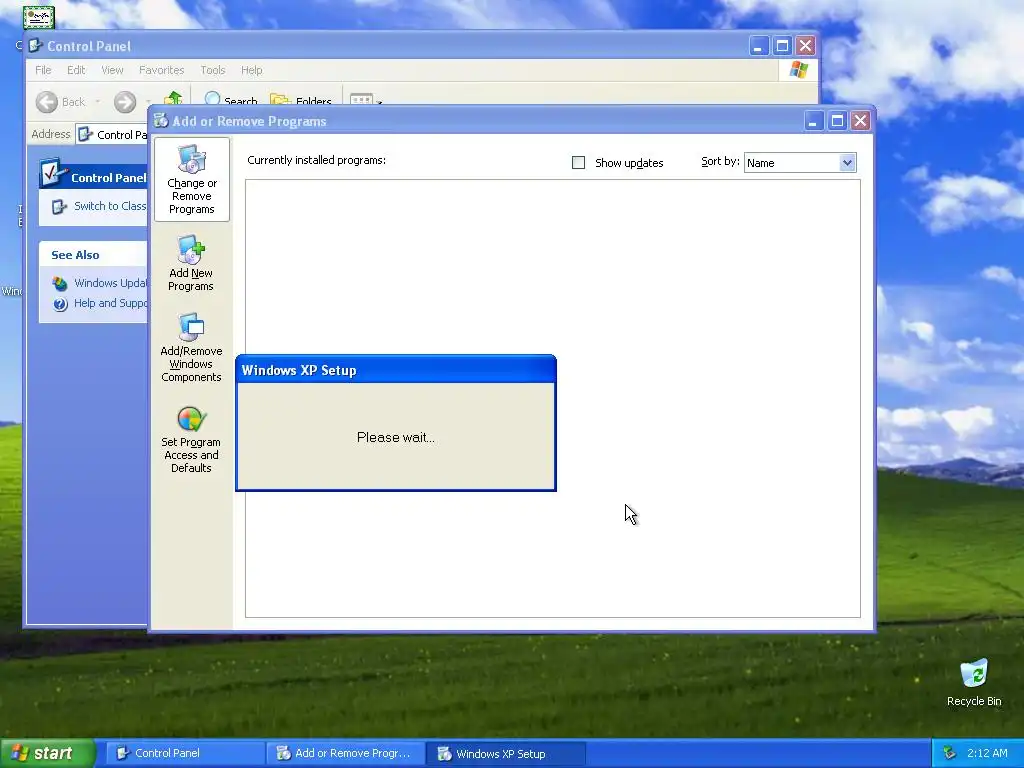
Task: Click the 2:12 AM clock
Action: (987, 753)
